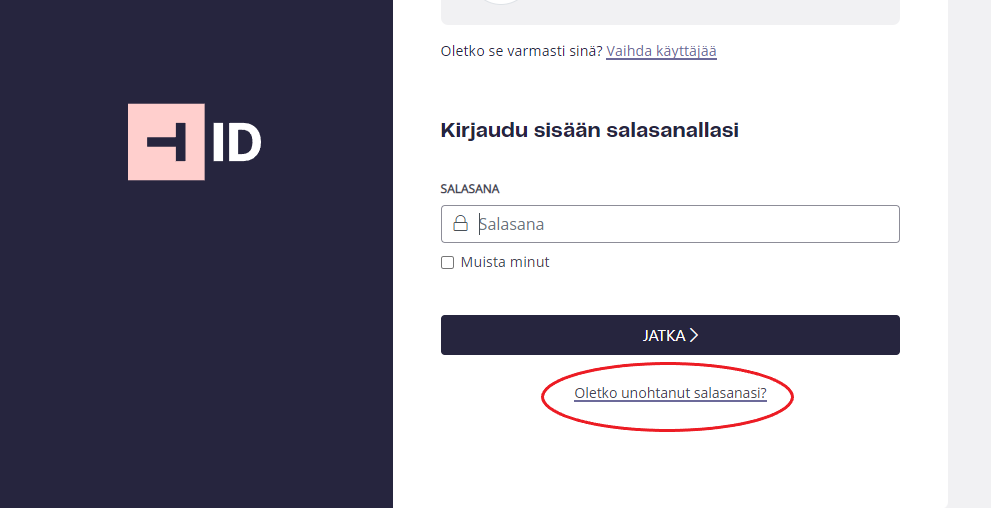Click the Vaihda käyttäjää link
This screenshot has width=991, height=508.
click(x=661, y=51)
